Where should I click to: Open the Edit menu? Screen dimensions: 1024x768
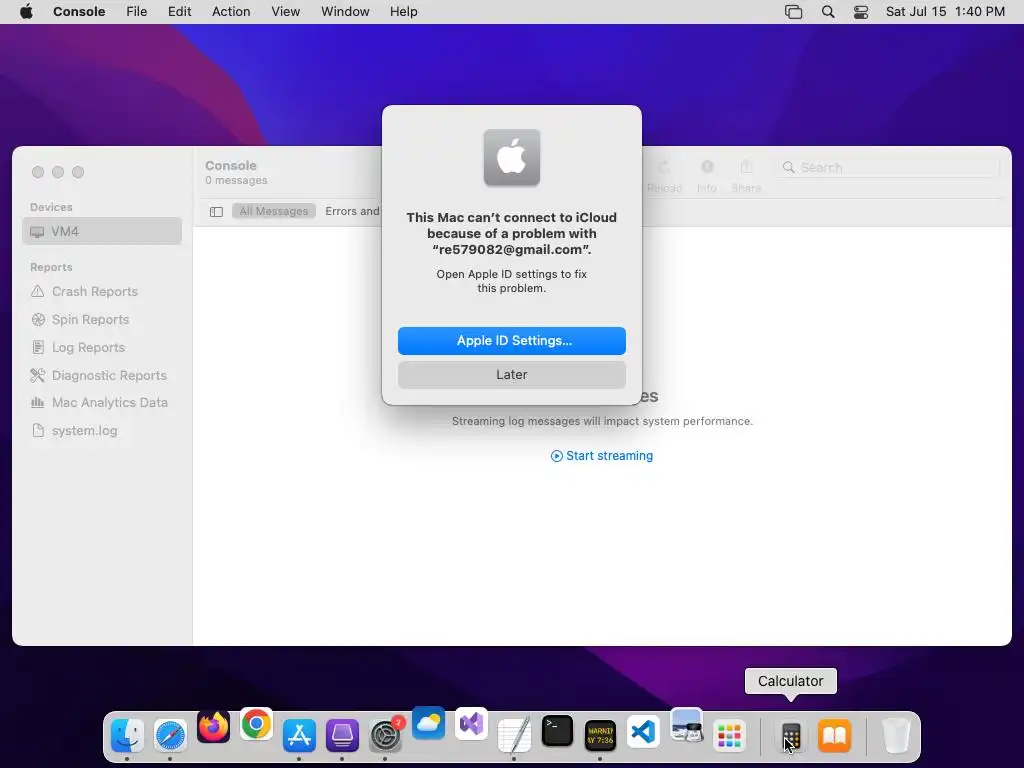(180, 12)
